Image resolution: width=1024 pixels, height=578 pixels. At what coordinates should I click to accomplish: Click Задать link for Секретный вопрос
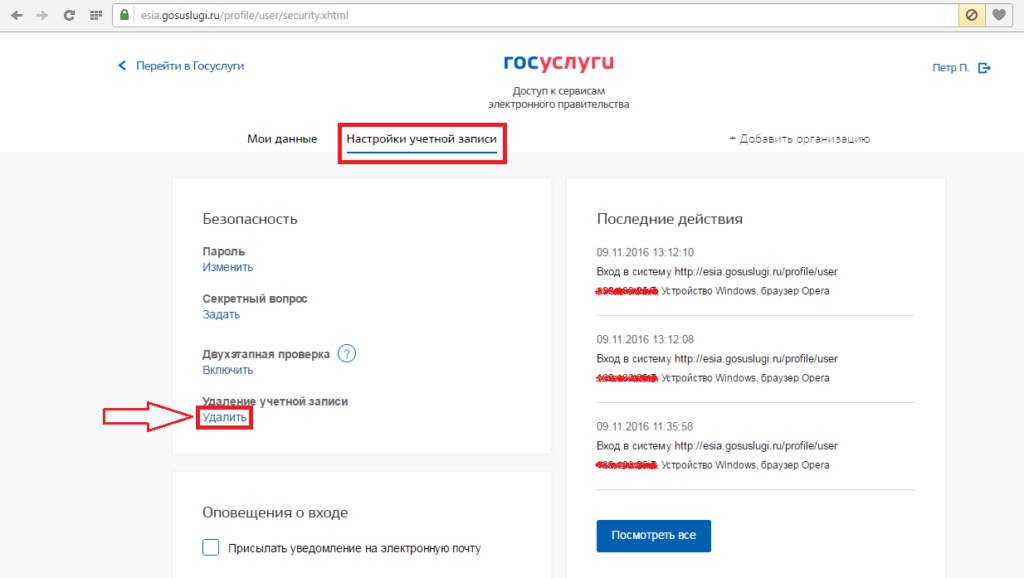click(x=221, y=314)
